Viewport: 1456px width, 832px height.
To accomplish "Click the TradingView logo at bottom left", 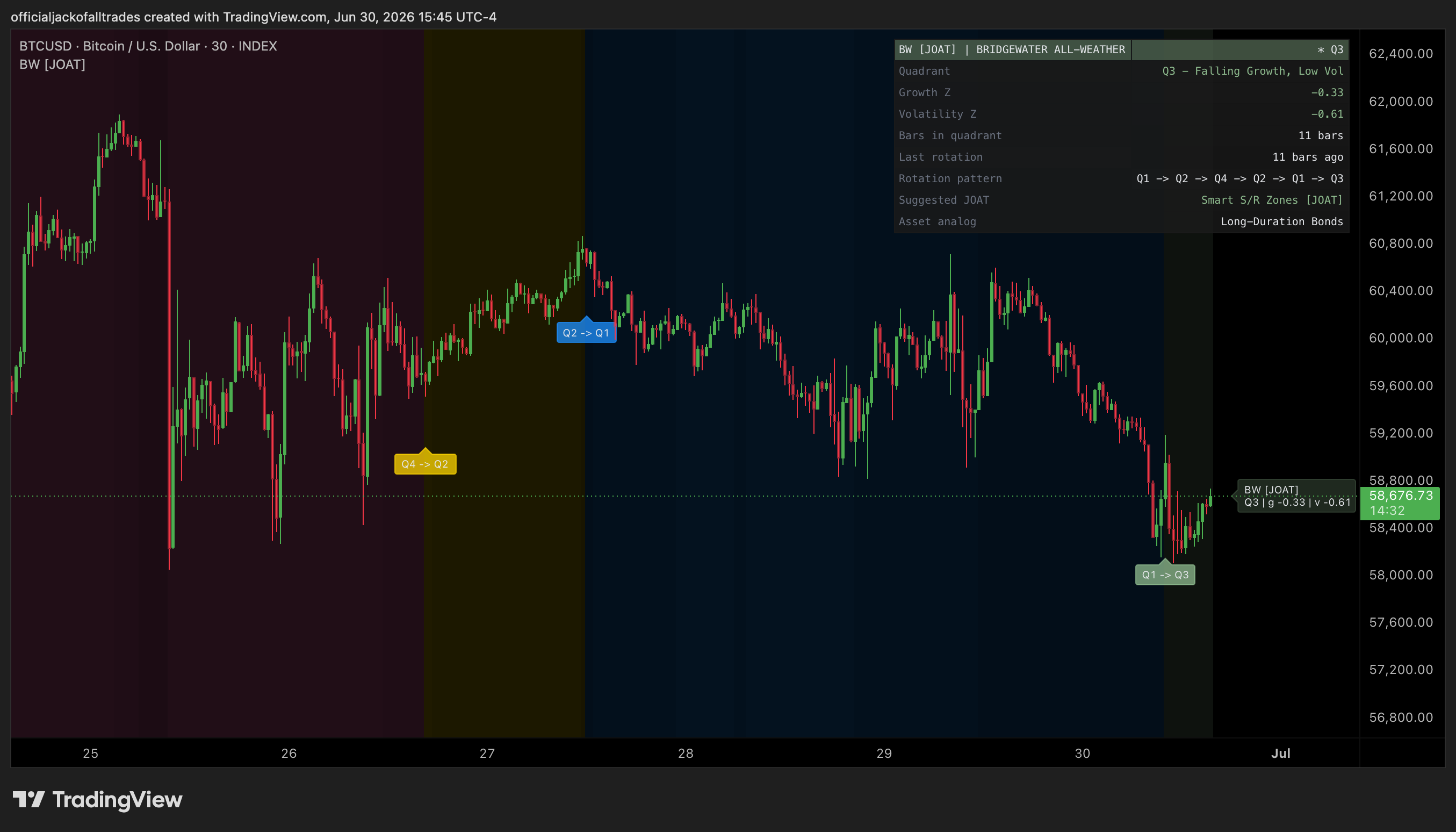I will point(97,799).
